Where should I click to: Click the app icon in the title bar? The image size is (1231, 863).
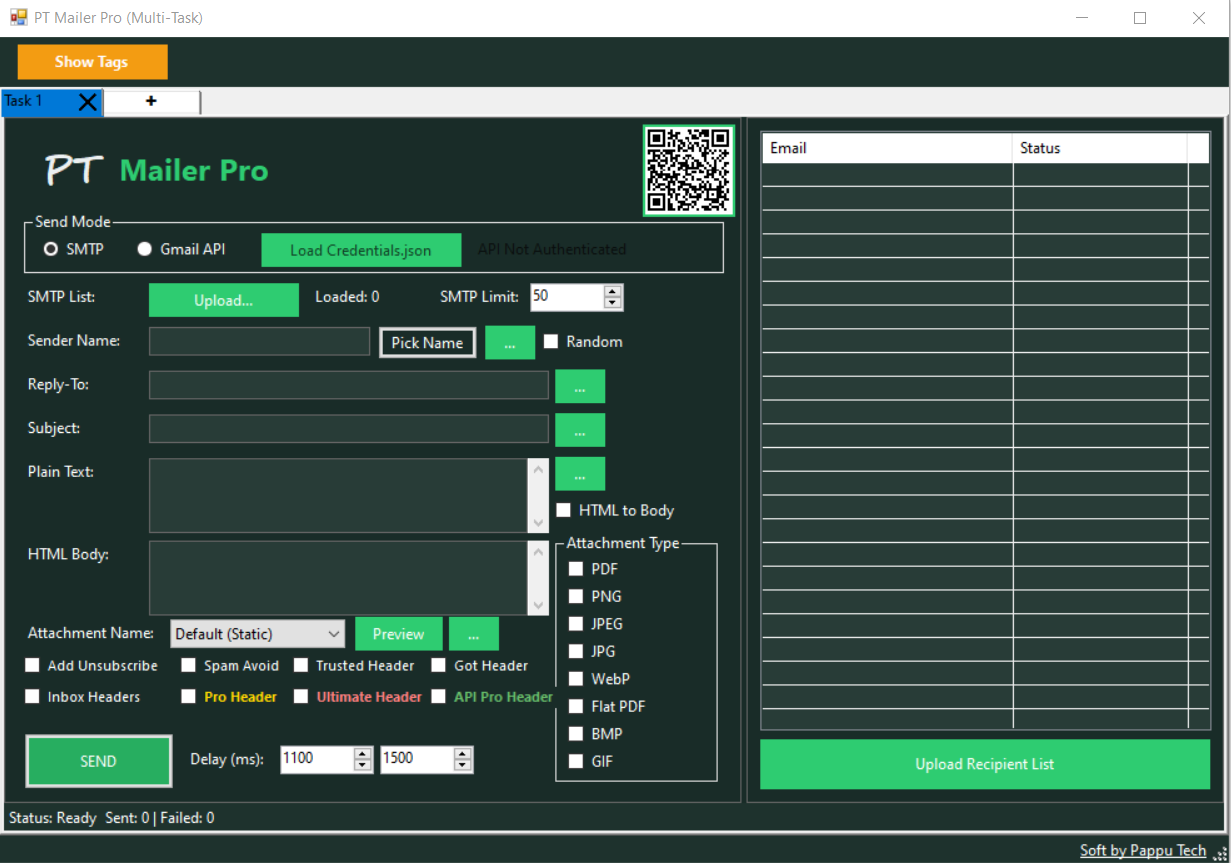19,17
